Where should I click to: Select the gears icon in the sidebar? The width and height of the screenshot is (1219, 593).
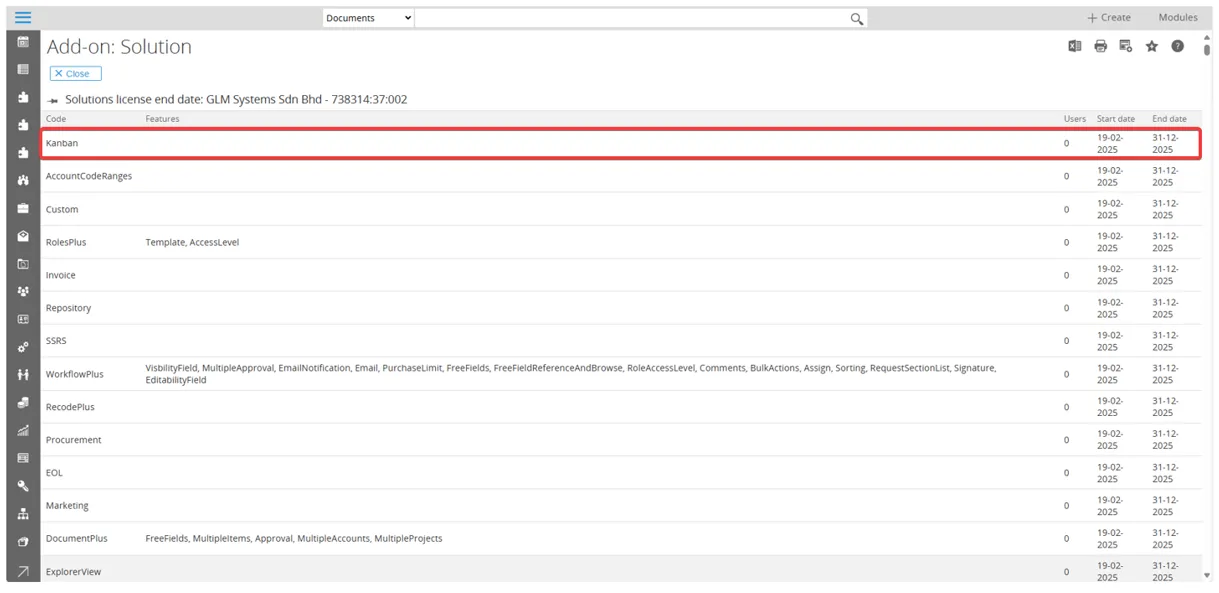(23, 347)
